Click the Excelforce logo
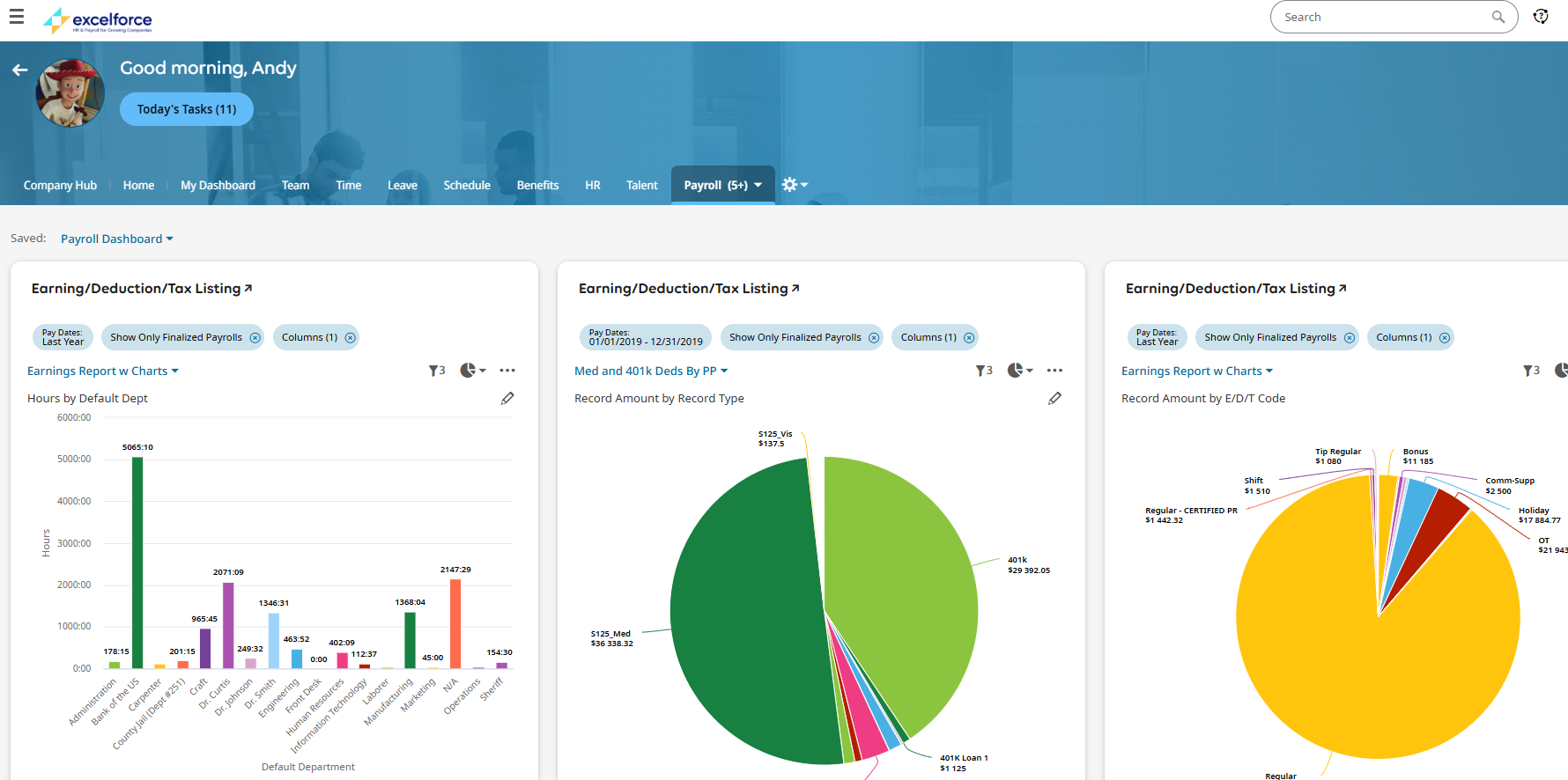 point(98,19)
